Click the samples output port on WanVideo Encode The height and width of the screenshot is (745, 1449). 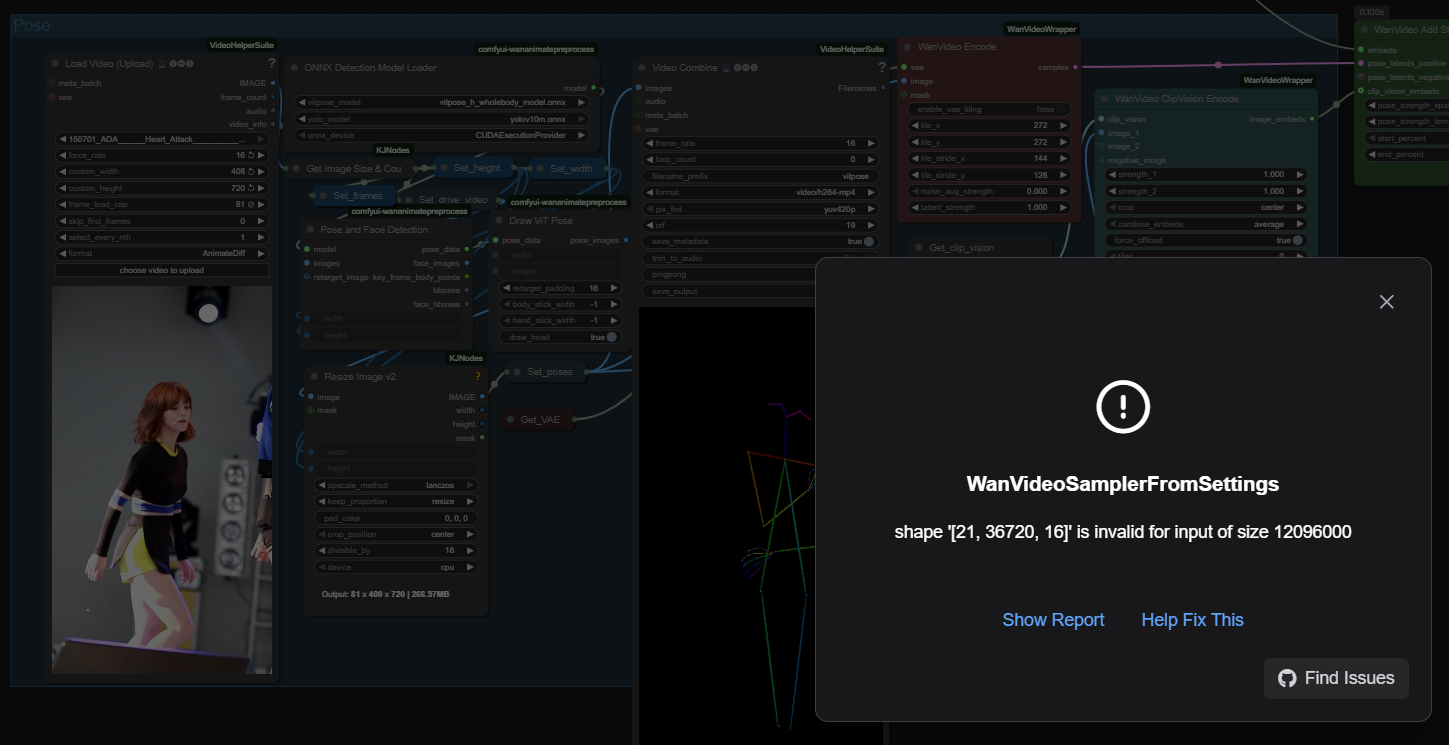click(x=1075, y=67)
